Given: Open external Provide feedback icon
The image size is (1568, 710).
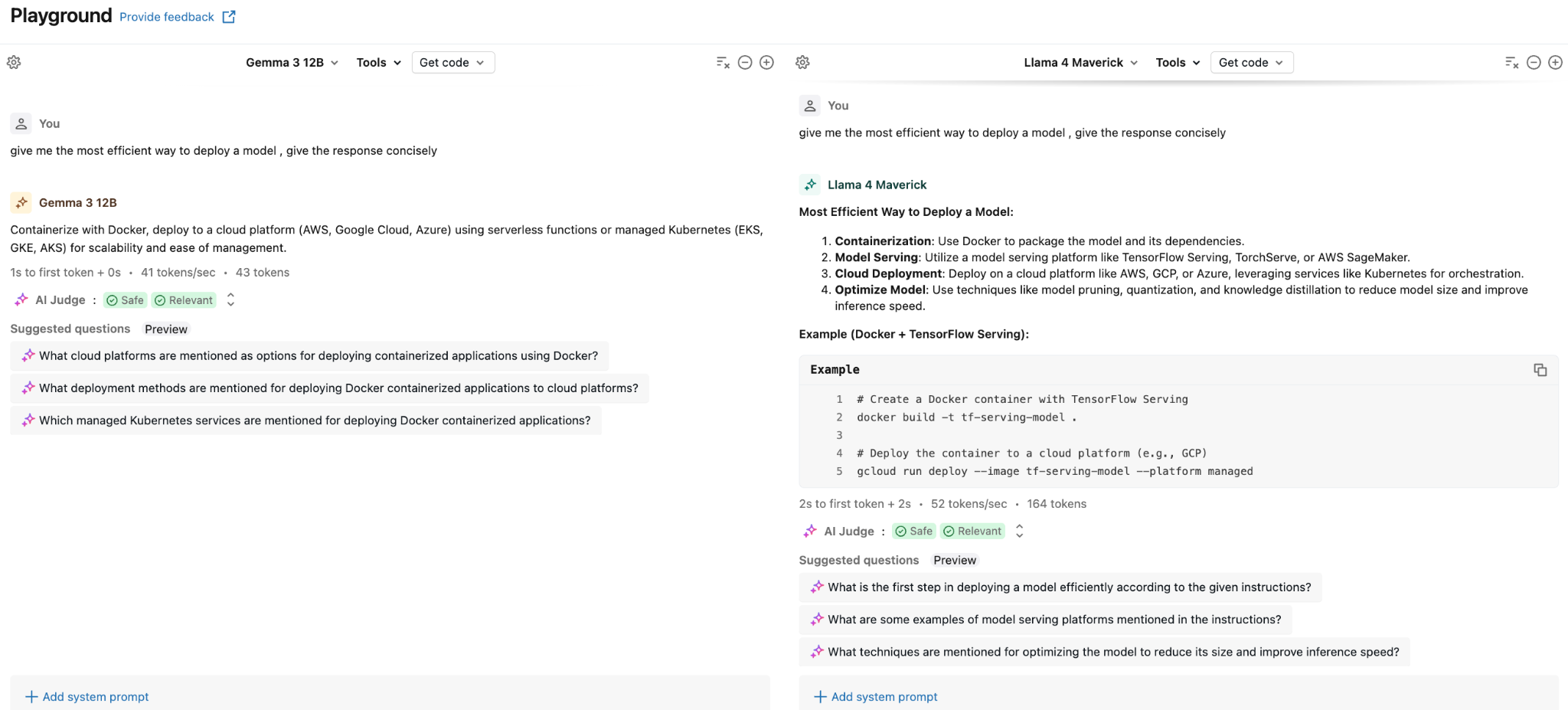Looking at the screenshot, I should [229, 17].
